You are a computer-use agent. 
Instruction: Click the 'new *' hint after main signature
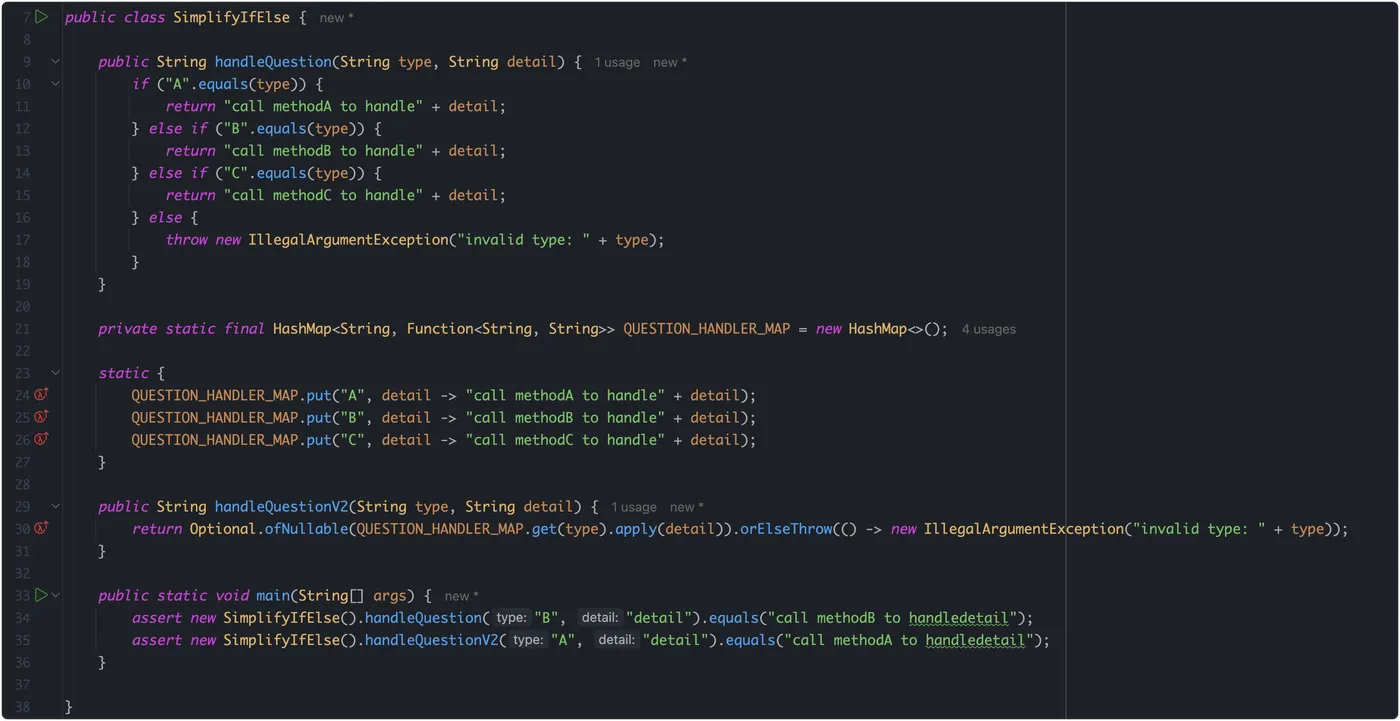pyautogui.click(x=462, y=596)
